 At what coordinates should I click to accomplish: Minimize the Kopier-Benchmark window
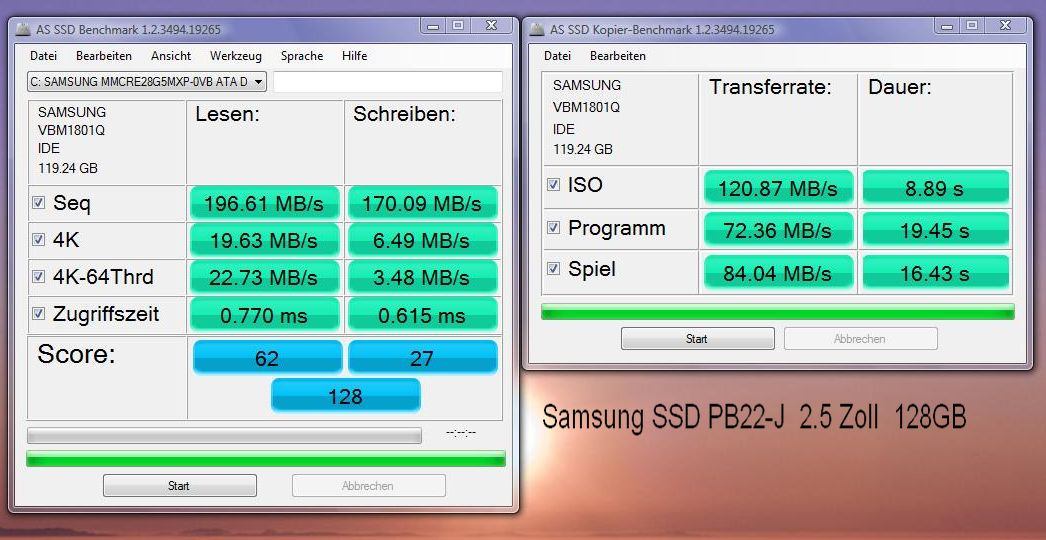click(947, 26)
